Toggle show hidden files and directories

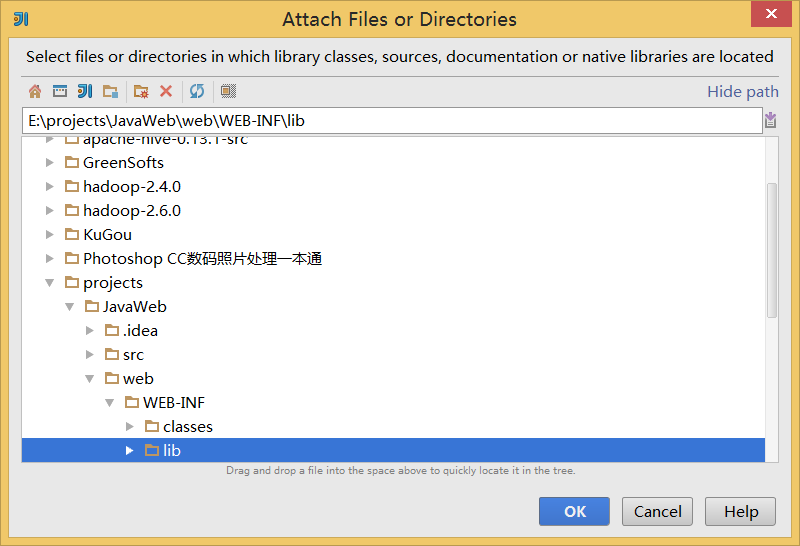point(228,91)
